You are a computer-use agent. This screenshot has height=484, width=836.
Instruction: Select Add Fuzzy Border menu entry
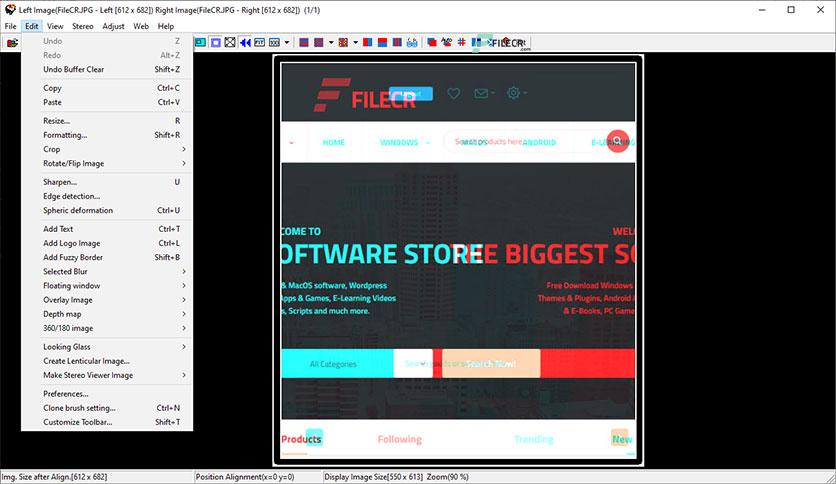click(x=107, y=257)
